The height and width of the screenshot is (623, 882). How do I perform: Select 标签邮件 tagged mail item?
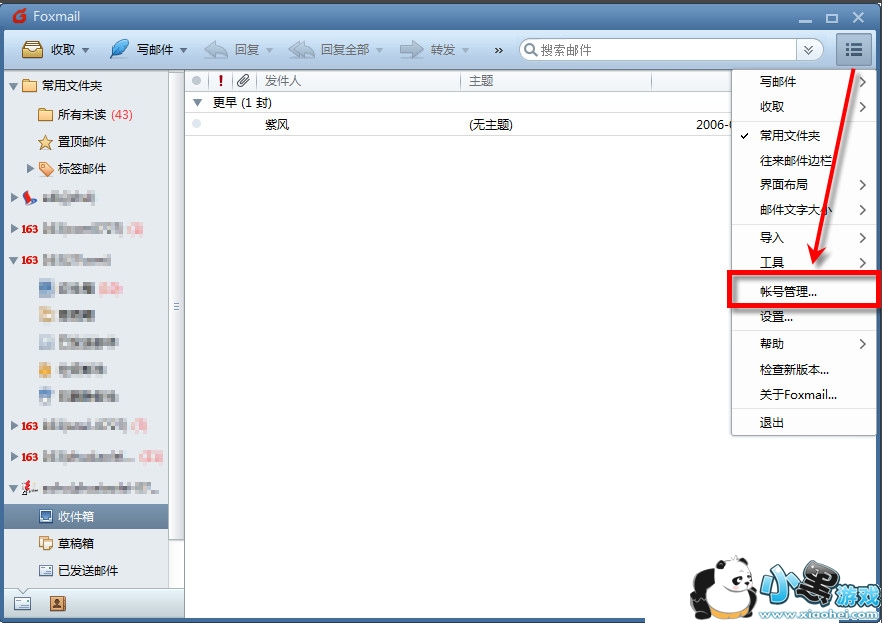point(72,169)
